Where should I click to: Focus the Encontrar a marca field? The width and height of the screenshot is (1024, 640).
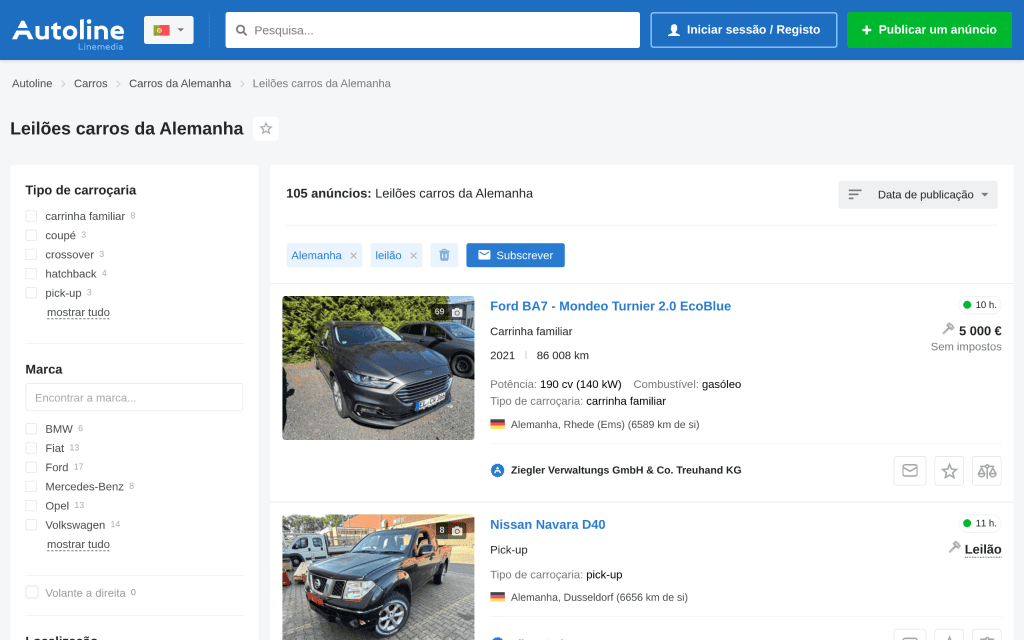click(x=134, y=398)
